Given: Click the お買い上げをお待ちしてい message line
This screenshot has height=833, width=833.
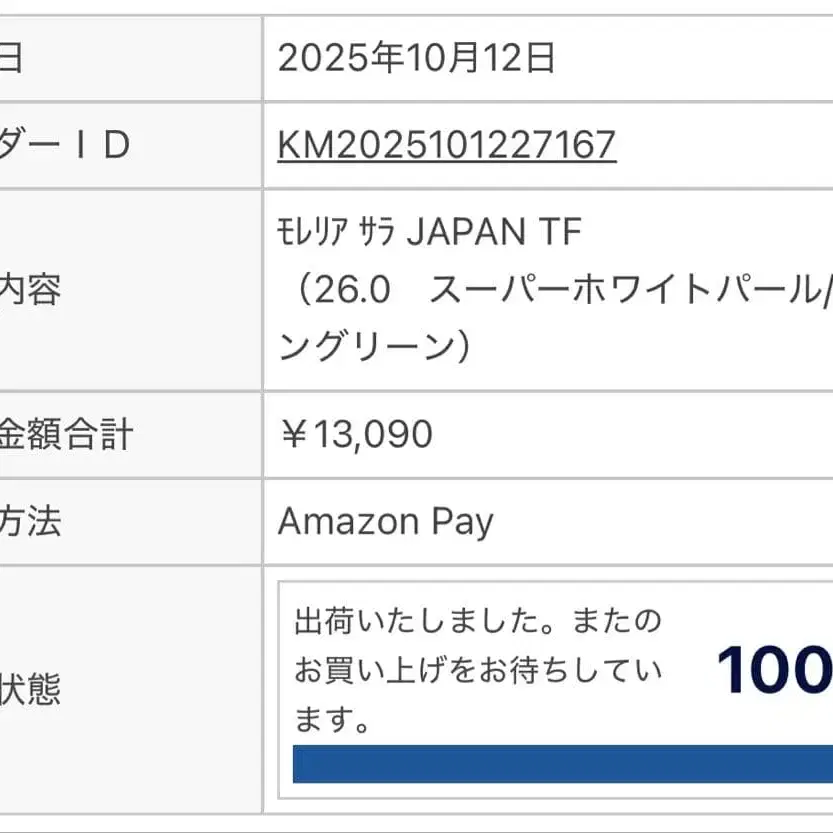Looking at the screenshot, I should 478,670.
